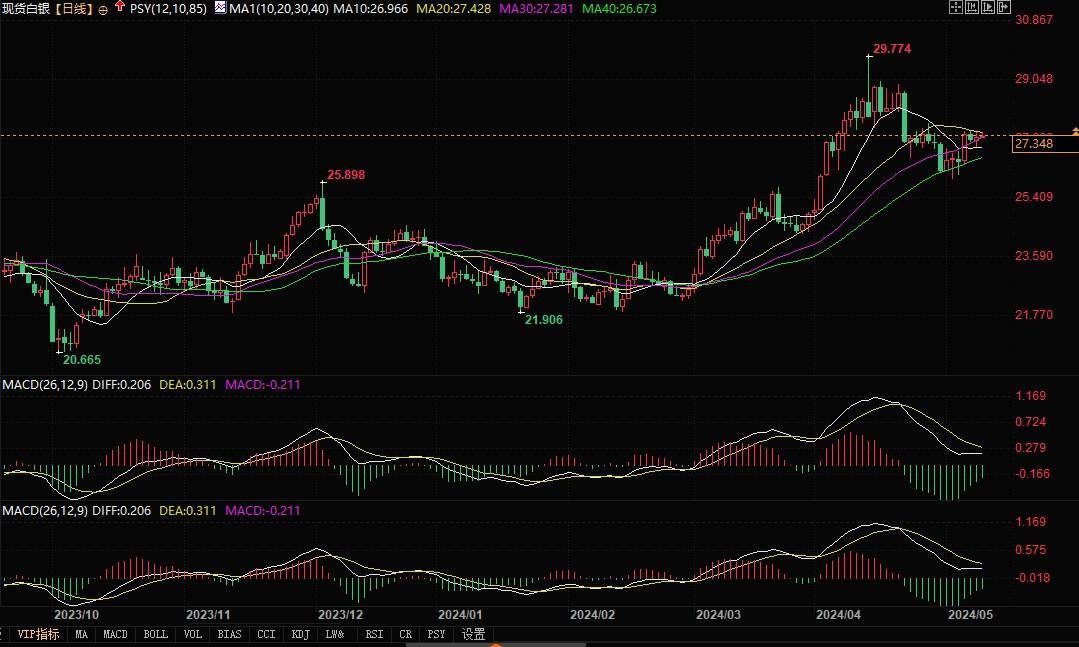1079x647 pixels.
Task: Switch to the KDJ indicator tab
Action: pos(299,633)
